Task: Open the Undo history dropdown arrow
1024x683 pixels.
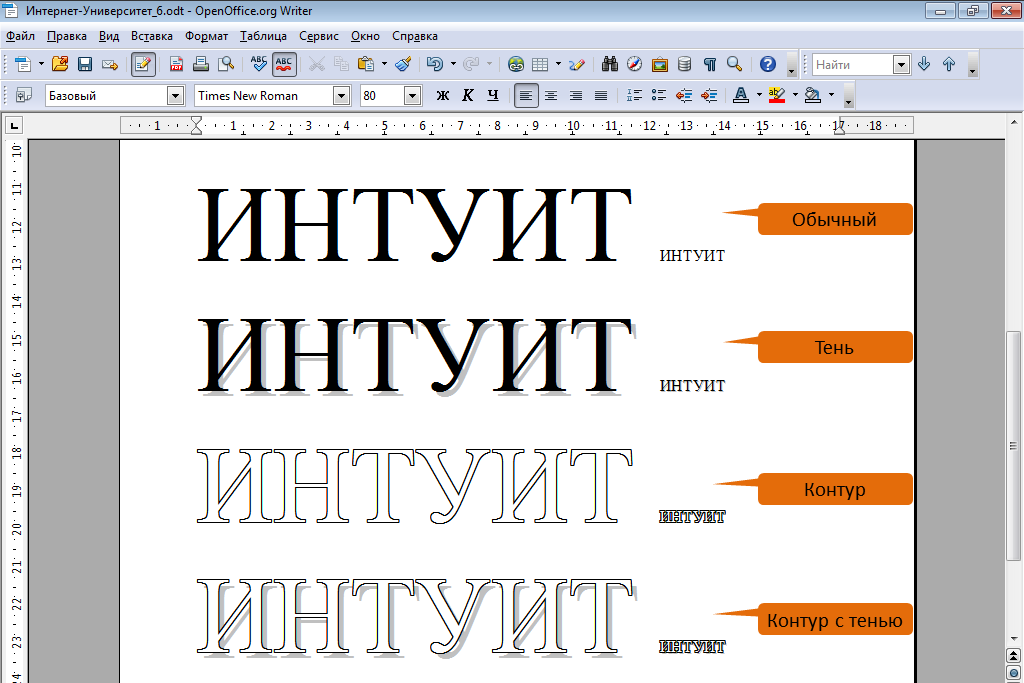Action: 453,64
